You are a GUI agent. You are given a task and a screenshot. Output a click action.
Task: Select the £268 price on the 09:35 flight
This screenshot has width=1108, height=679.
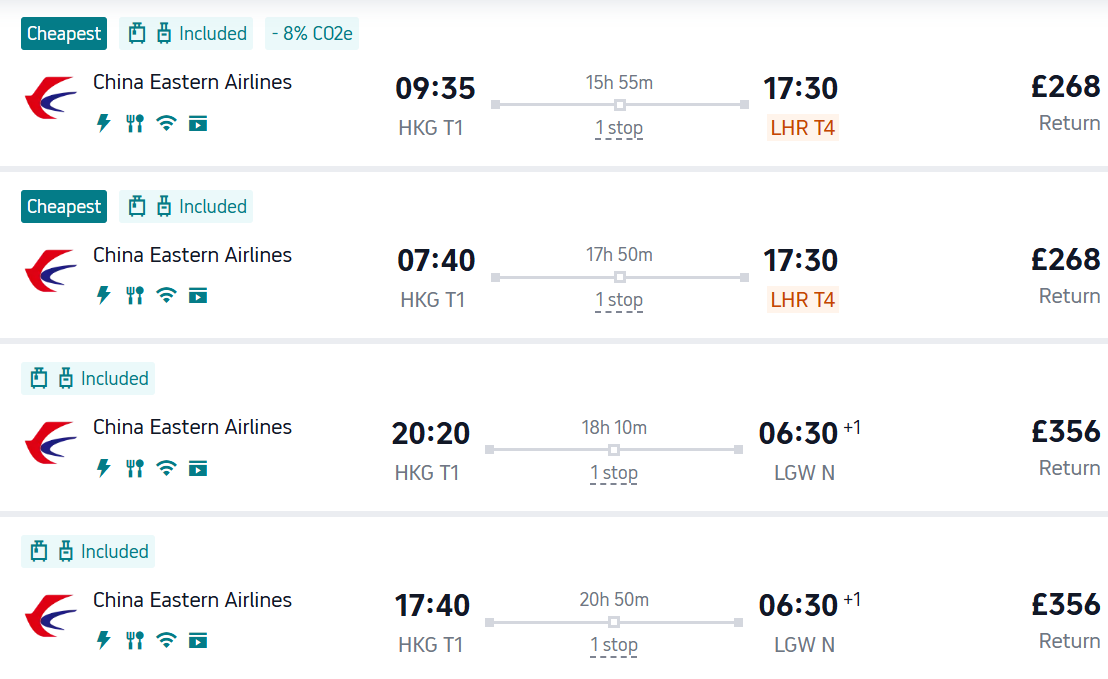(1065, 87)
